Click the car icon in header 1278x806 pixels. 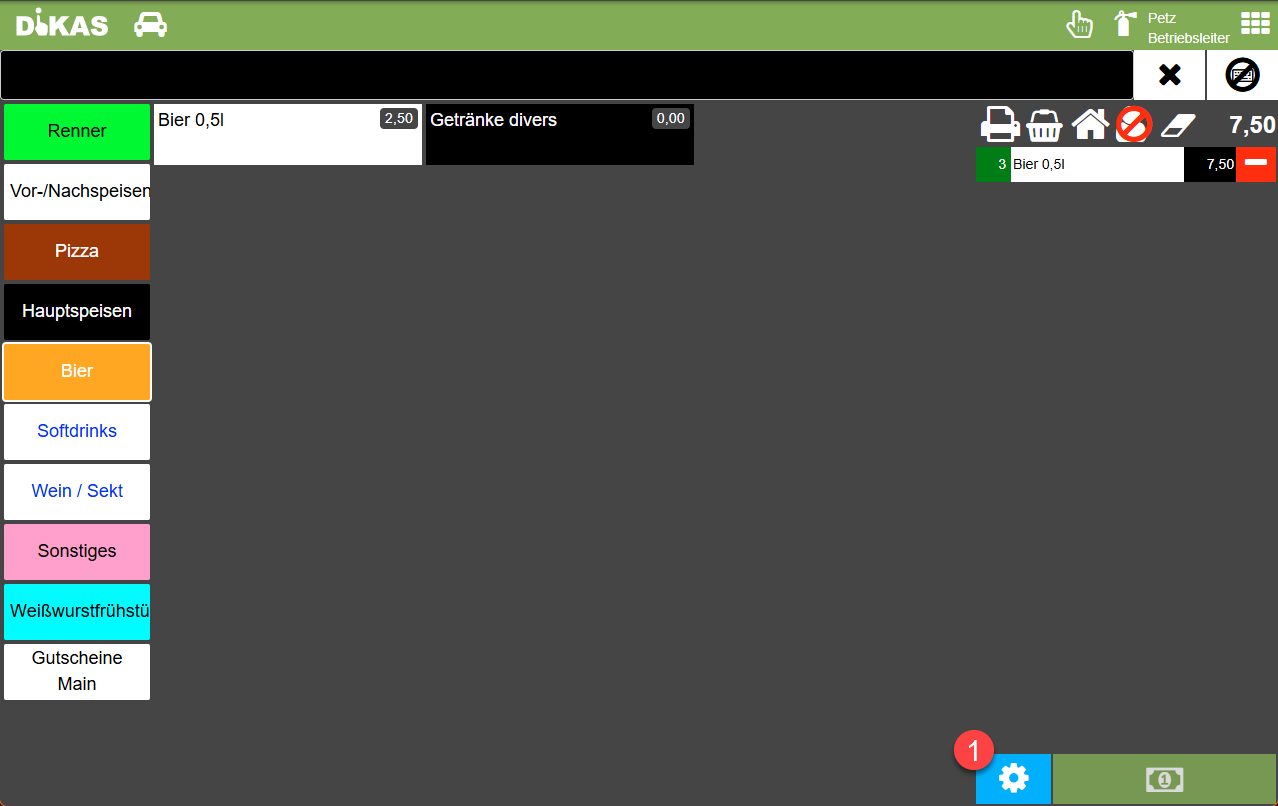point(150,24)
